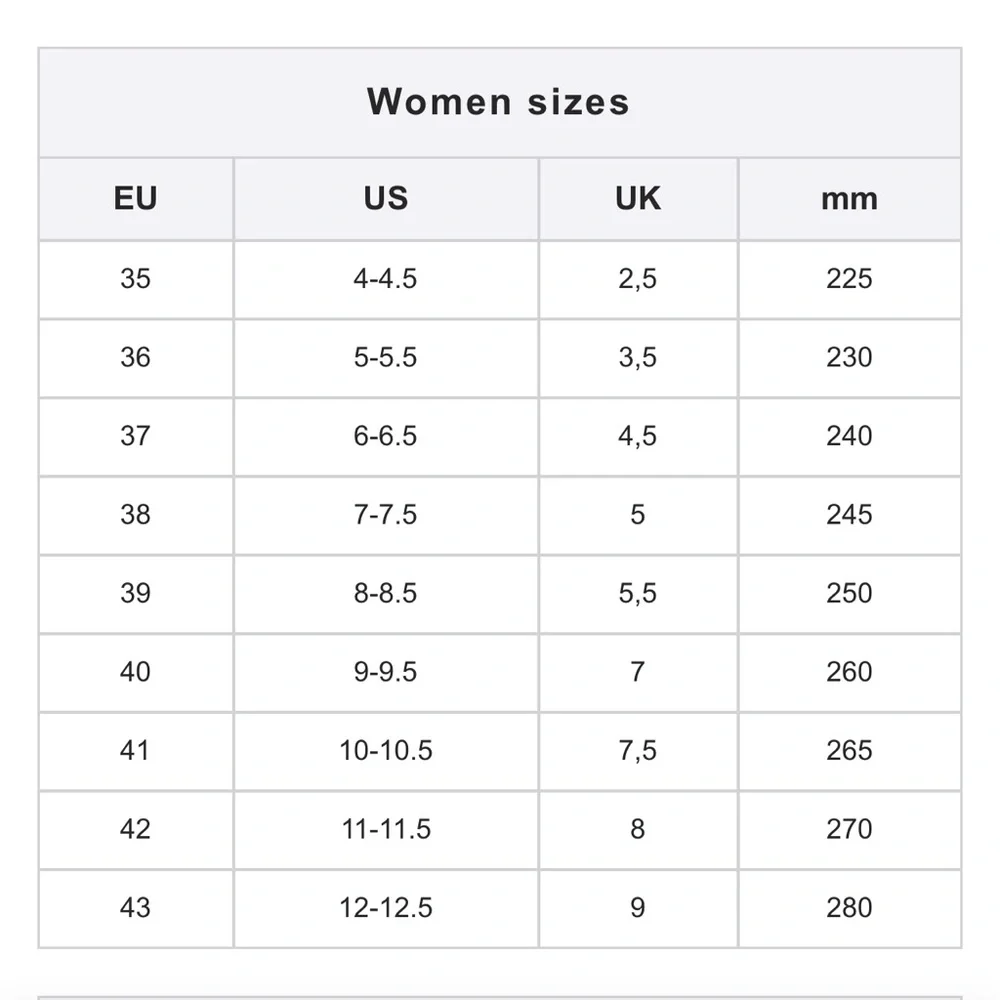
Task: Select the 240 mm cell
Action: click(849, 436)
